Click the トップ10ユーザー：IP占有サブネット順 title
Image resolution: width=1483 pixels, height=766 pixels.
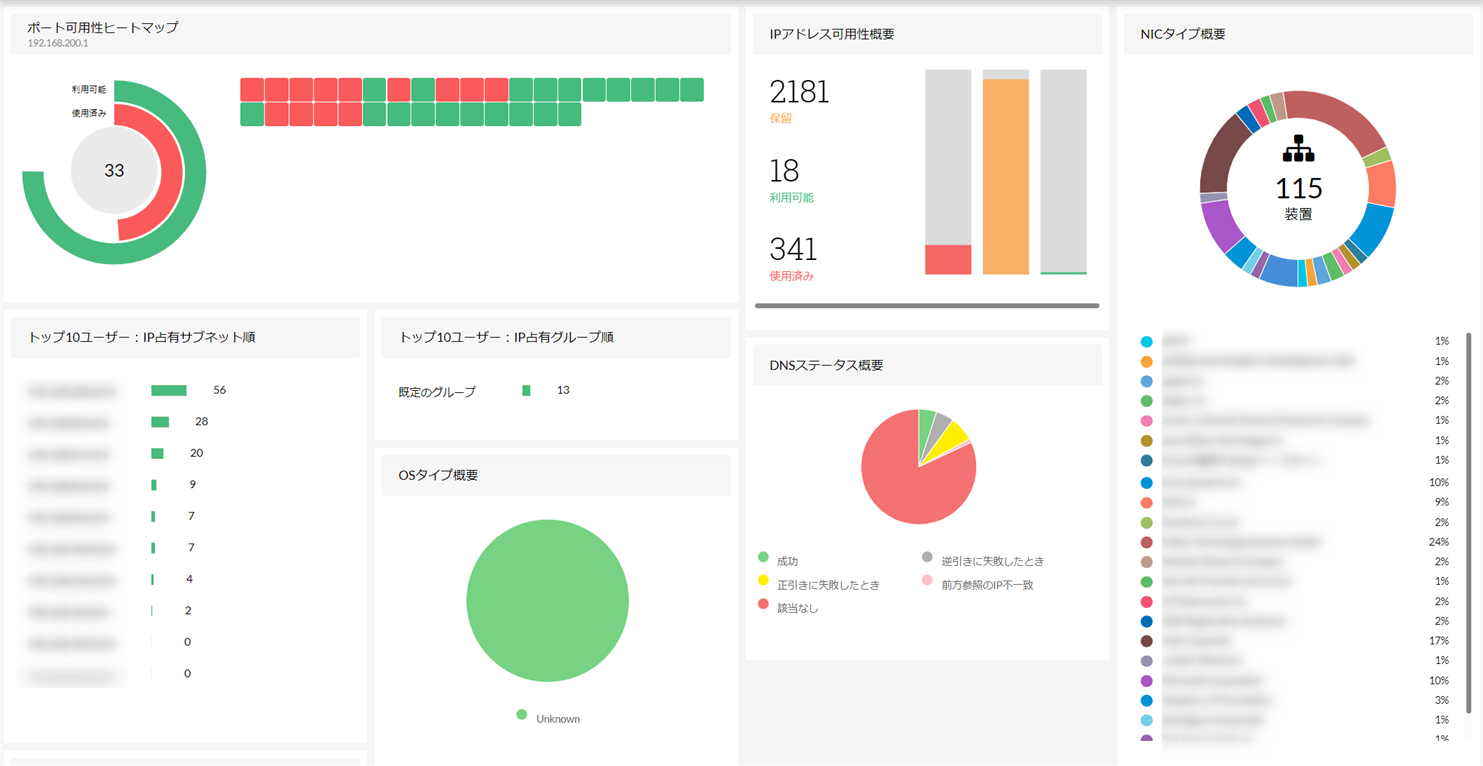pyautogui.click(x=141, y=337)
